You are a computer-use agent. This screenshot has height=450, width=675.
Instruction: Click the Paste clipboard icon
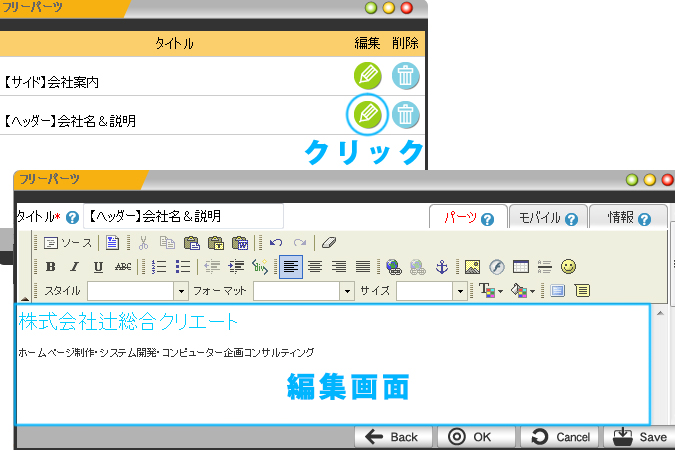191,243
